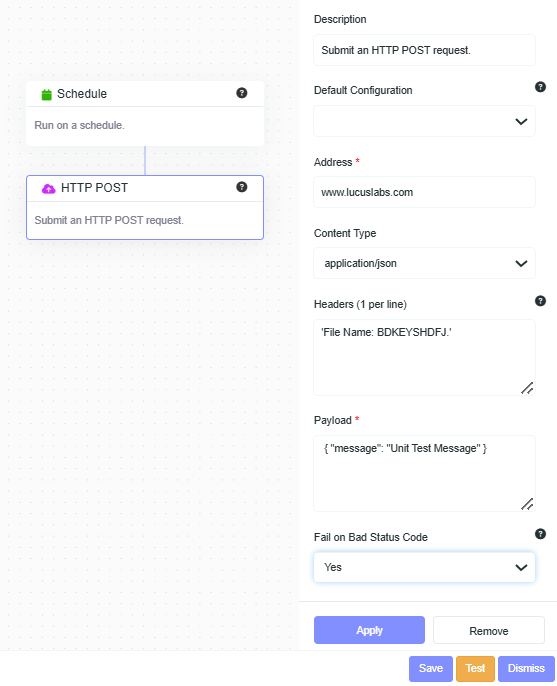This screenshot has height=686, width=557.
Task: Save the workflow
Action: coord(431,668)
